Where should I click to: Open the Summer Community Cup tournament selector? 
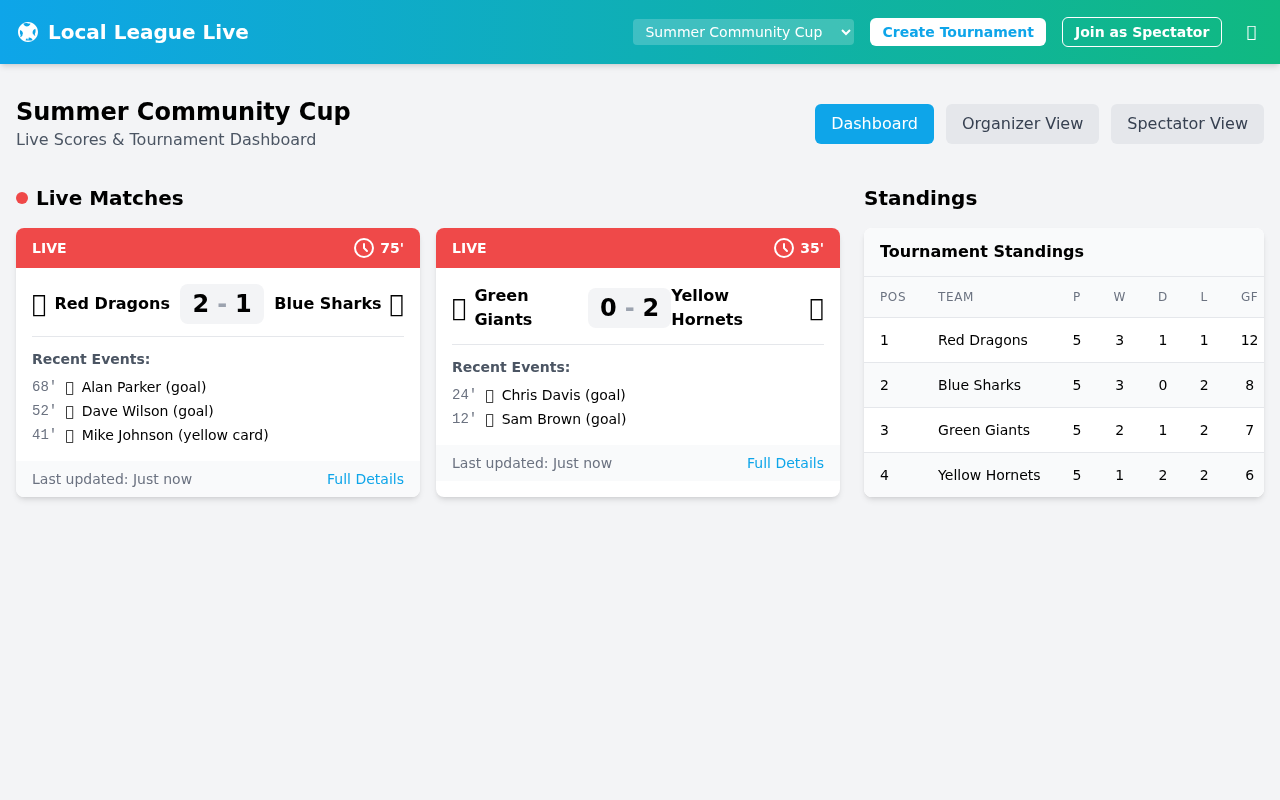click(742, 31)
